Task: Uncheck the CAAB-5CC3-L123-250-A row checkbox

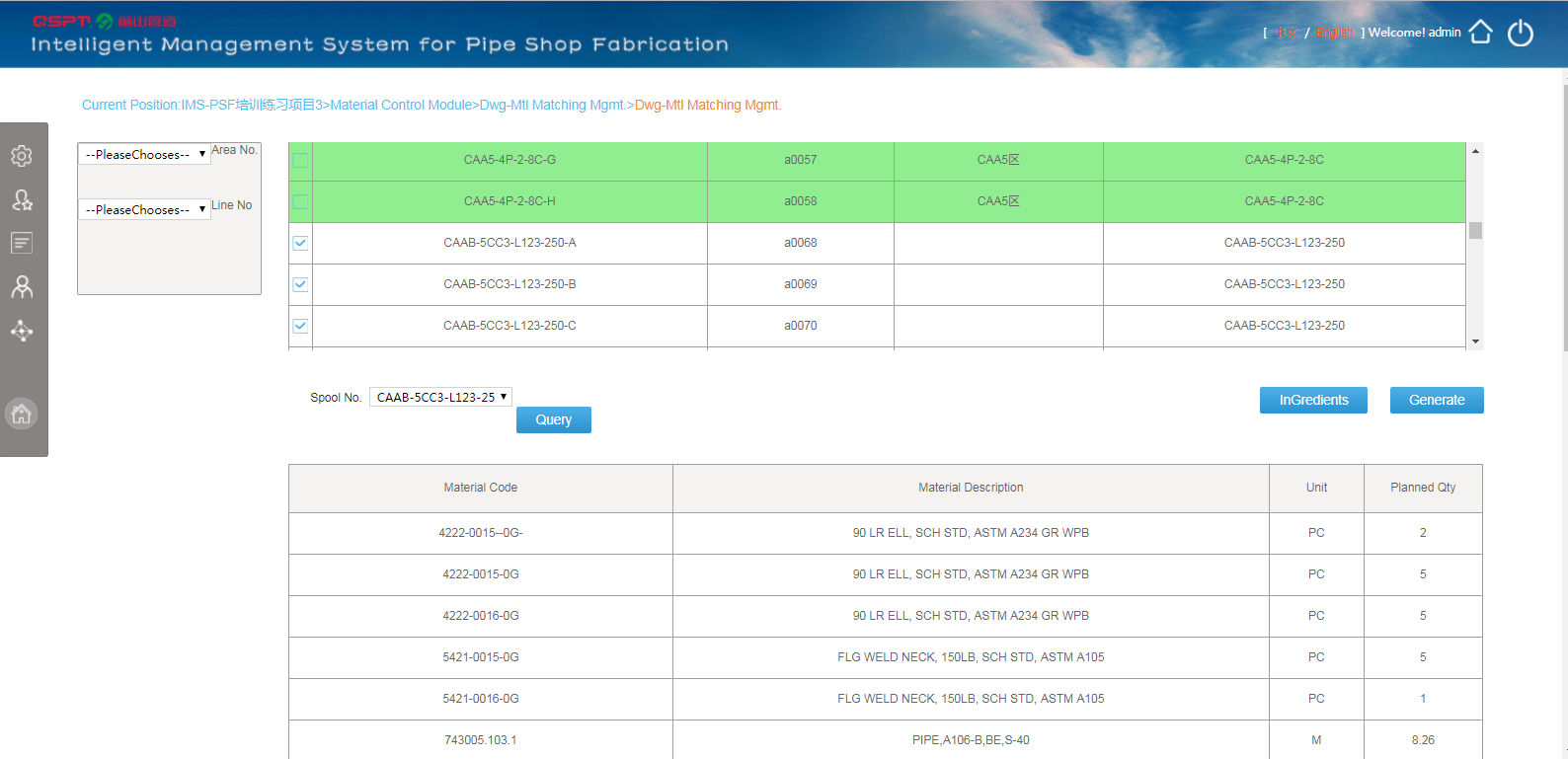Action: pos(300,243)
